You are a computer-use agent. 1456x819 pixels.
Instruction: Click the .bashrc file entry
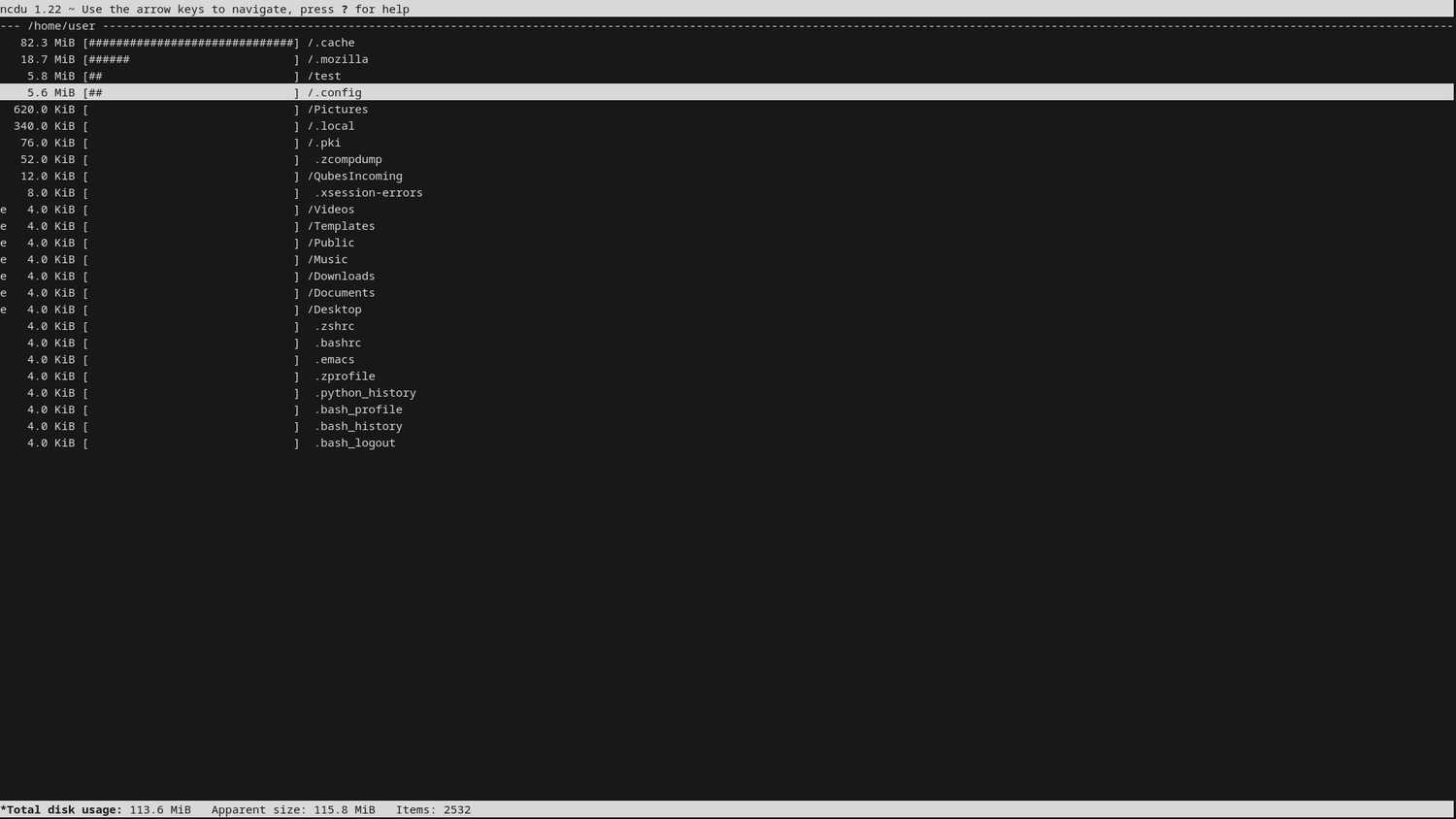(727, 343)
